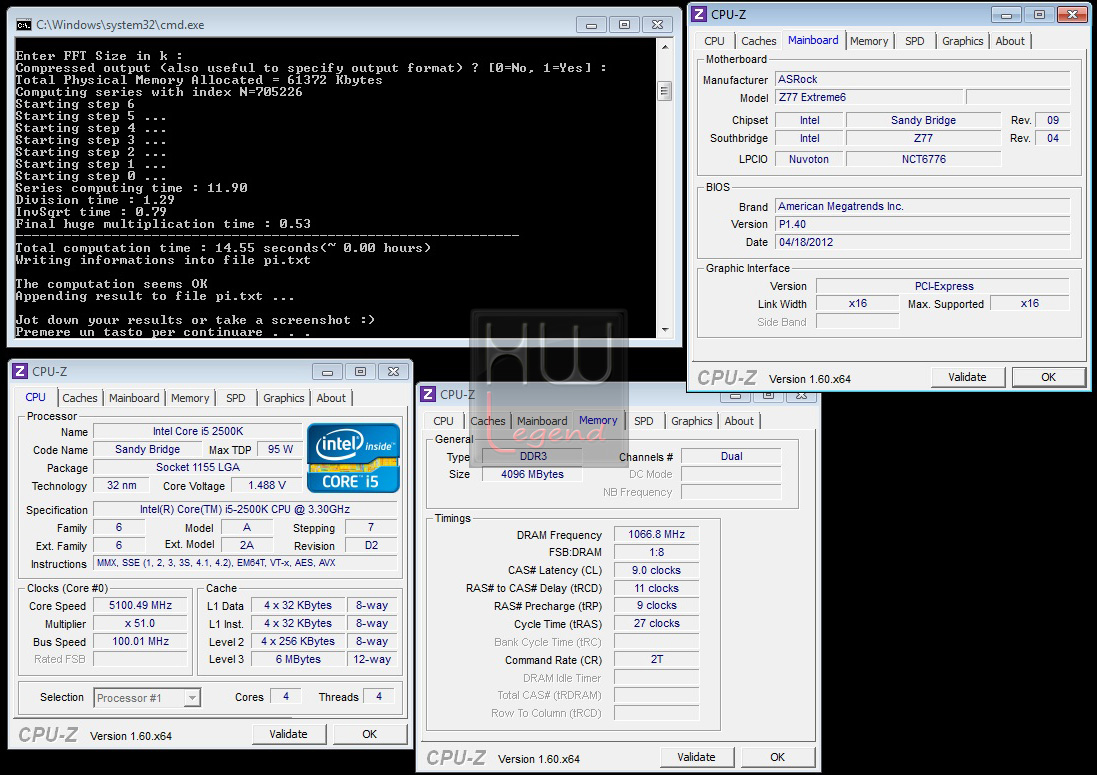The width and height of the screenshot is (1097, 775).
Task: Select the Mainboard tab in Mainboard window
Action: (x=813, y=40)
